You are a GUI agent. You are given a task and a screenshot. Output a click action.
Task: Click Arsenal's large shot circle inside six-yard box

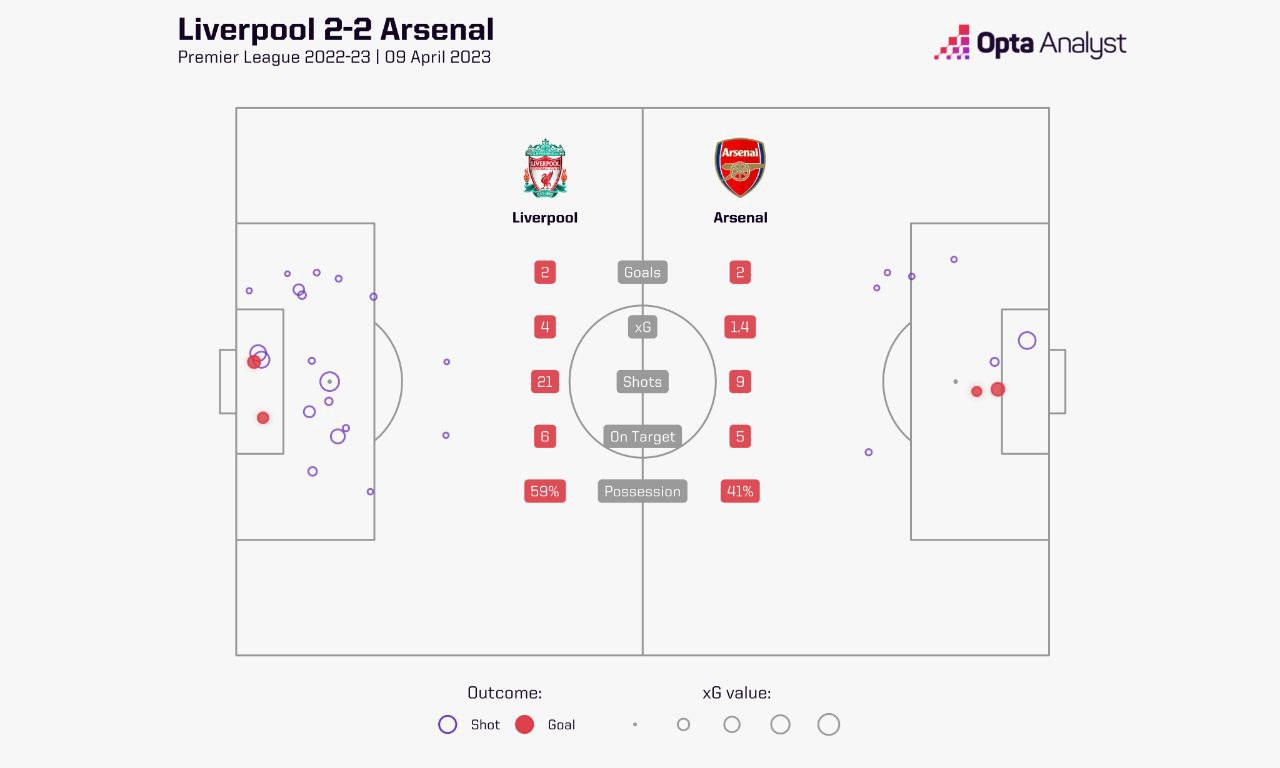pyautogui.click(x=1027, y=341)
